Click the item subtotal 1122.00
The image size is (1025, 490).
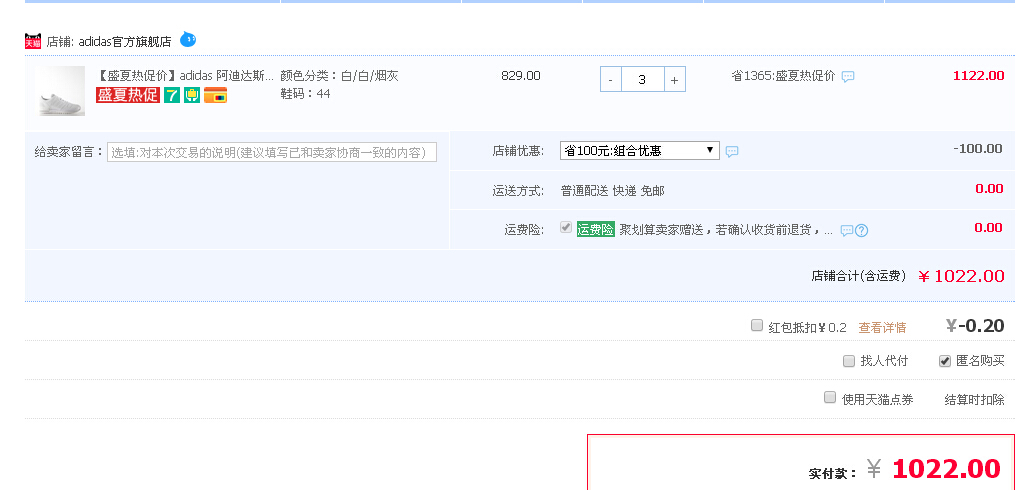coord(979,76)
